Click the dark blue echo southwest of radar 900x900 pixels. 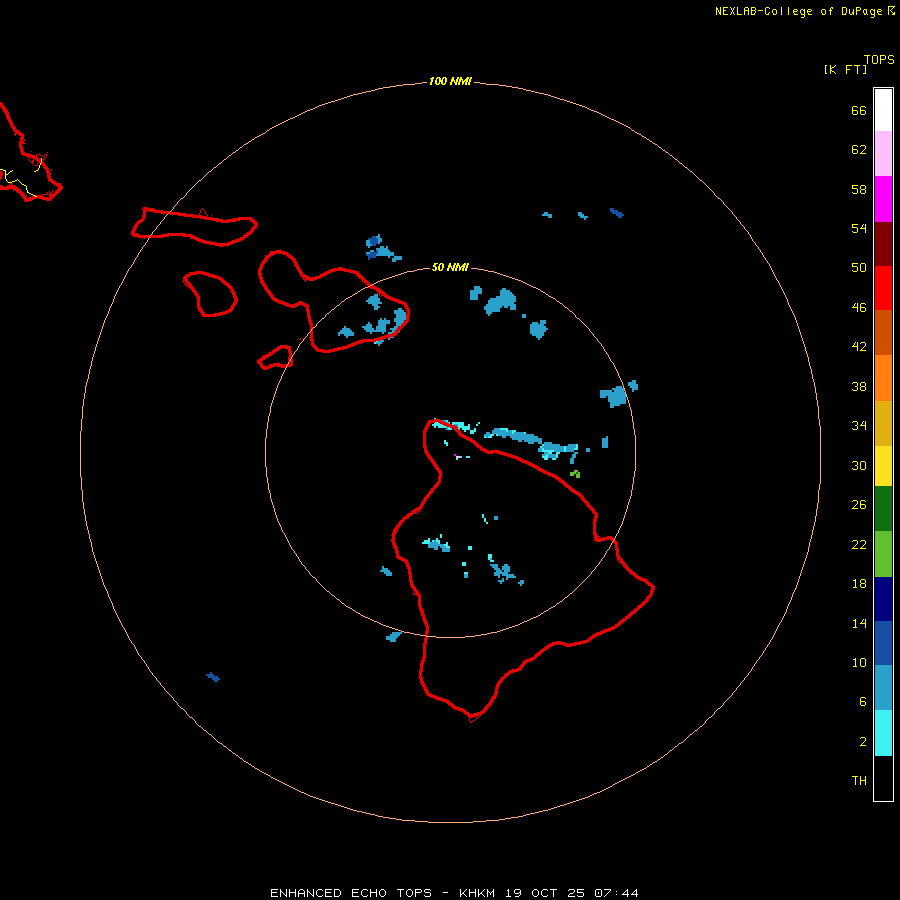click(x=213, y=677)
